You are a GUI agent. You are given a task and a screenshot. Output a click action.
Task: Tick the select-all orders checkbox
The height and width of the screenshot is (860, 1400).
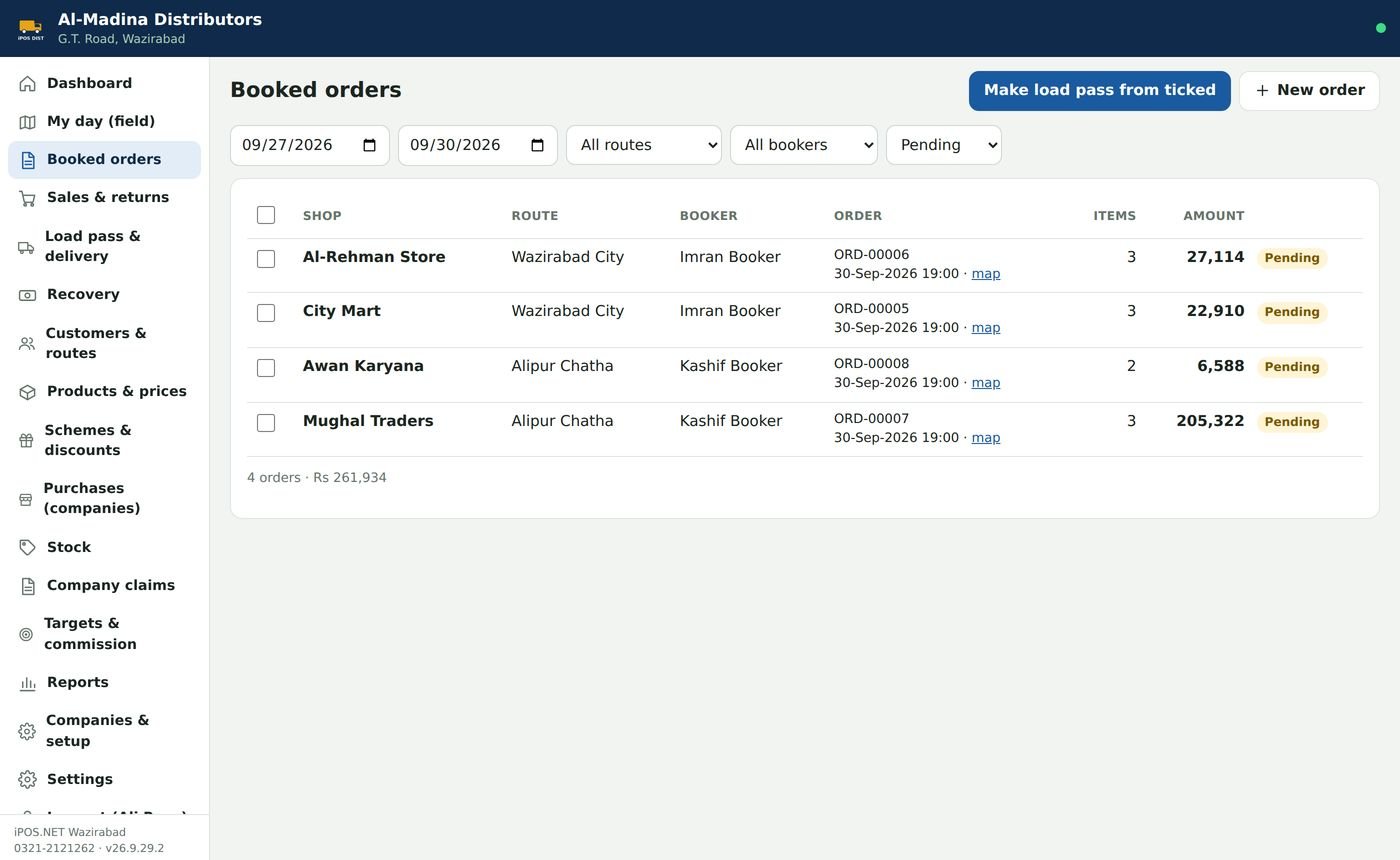pos(266,215)
